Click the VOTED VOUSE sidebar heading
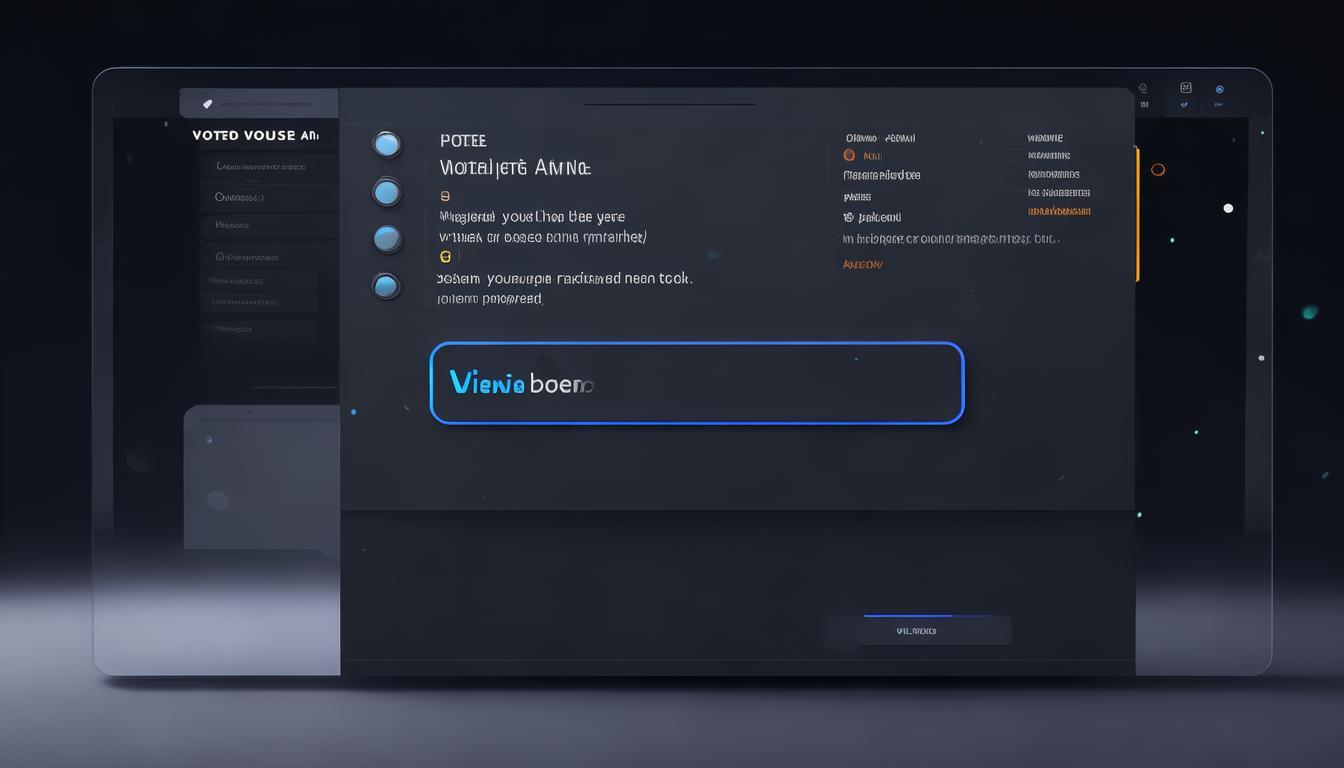Image resolution: width=1344 pixels, height=768 pixels. [255, 135]
